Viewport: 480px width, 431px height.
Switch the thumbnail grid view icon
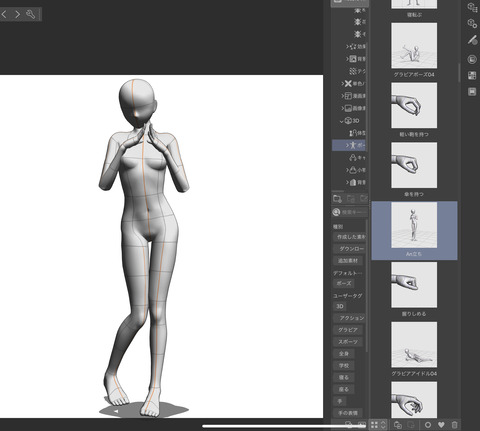pos(375,425)
